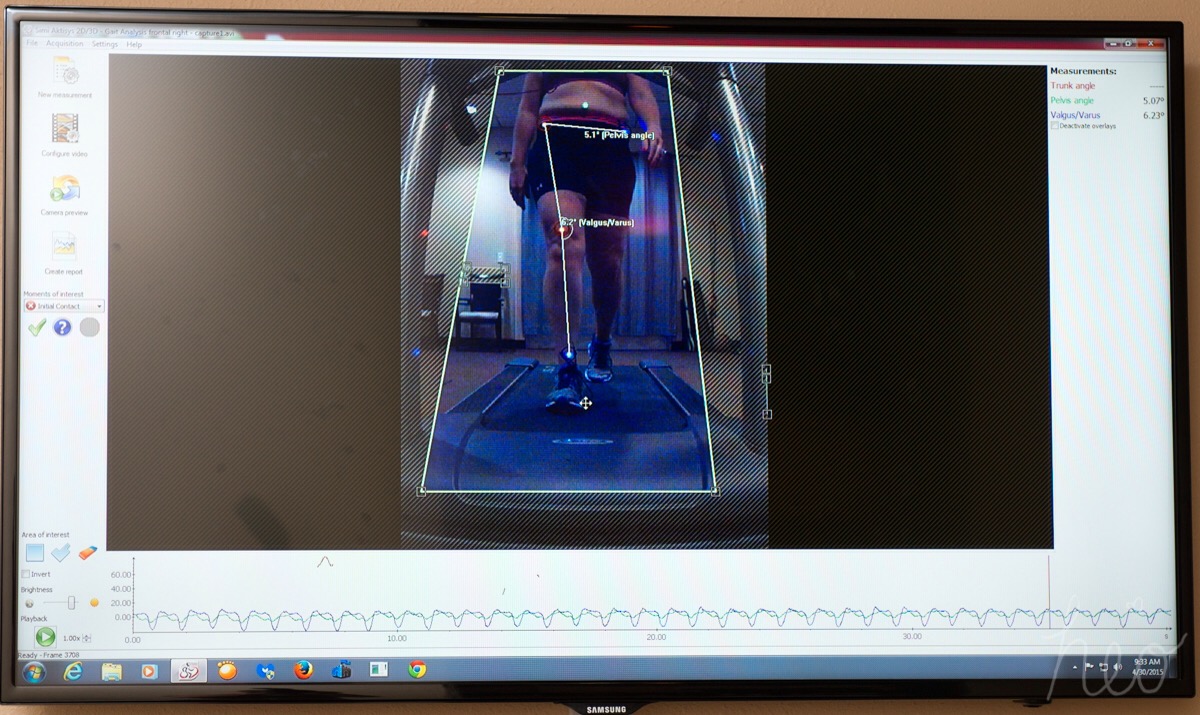The width and height of the screenshot is (1200, 715).
Task: Confirm with the green checkmark icon
Action: pos(36,327)
